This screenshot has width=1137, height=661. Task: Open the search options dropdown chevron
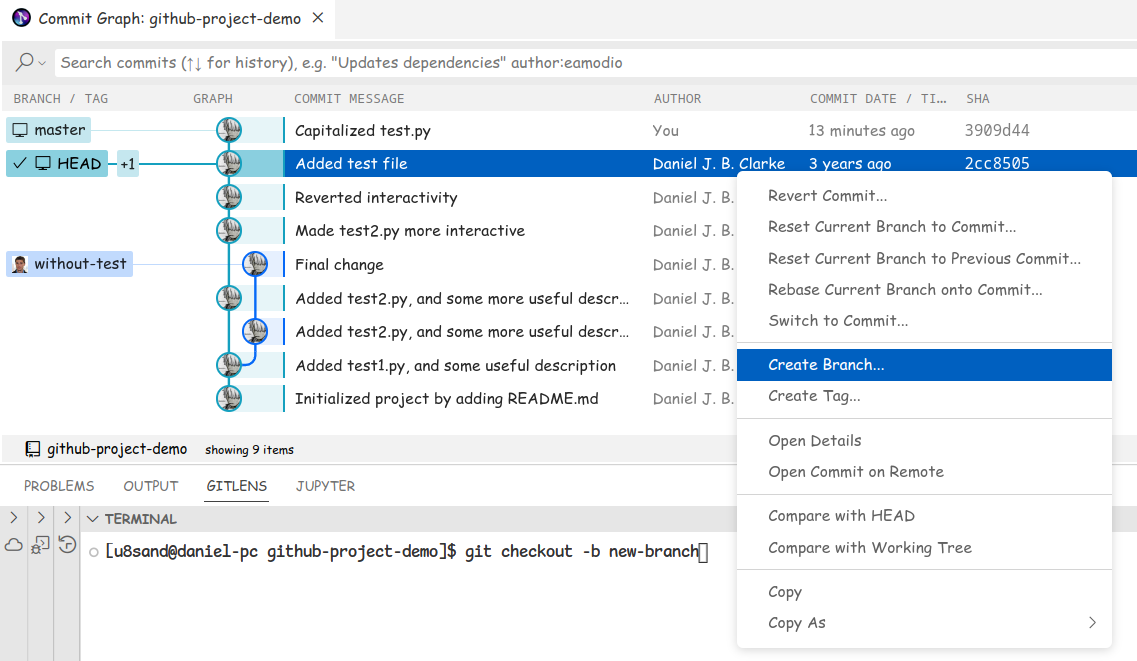[x=42, y=63]
